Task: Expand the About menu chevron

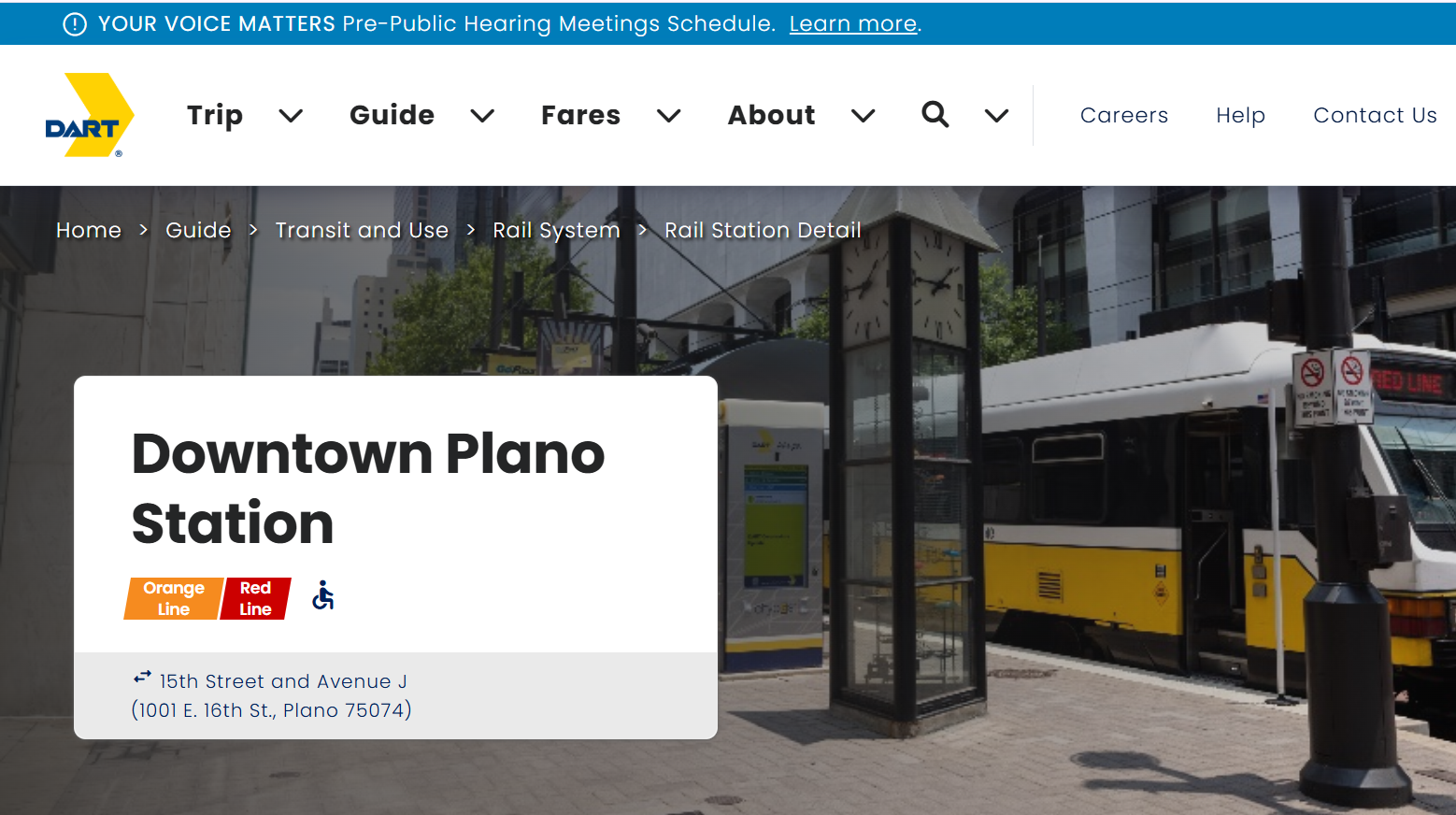Action: [864, 116]
